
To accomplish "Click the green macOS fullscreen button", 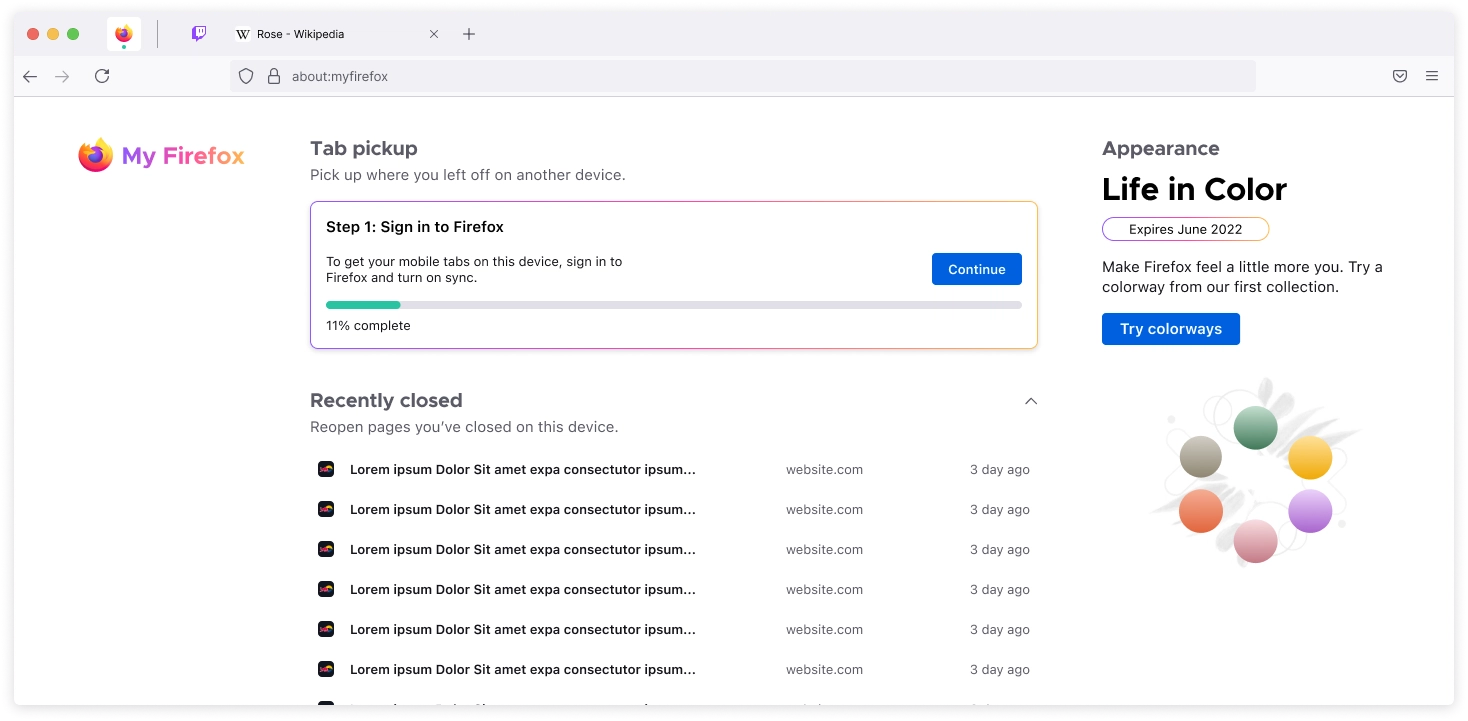I will point(73,34).
